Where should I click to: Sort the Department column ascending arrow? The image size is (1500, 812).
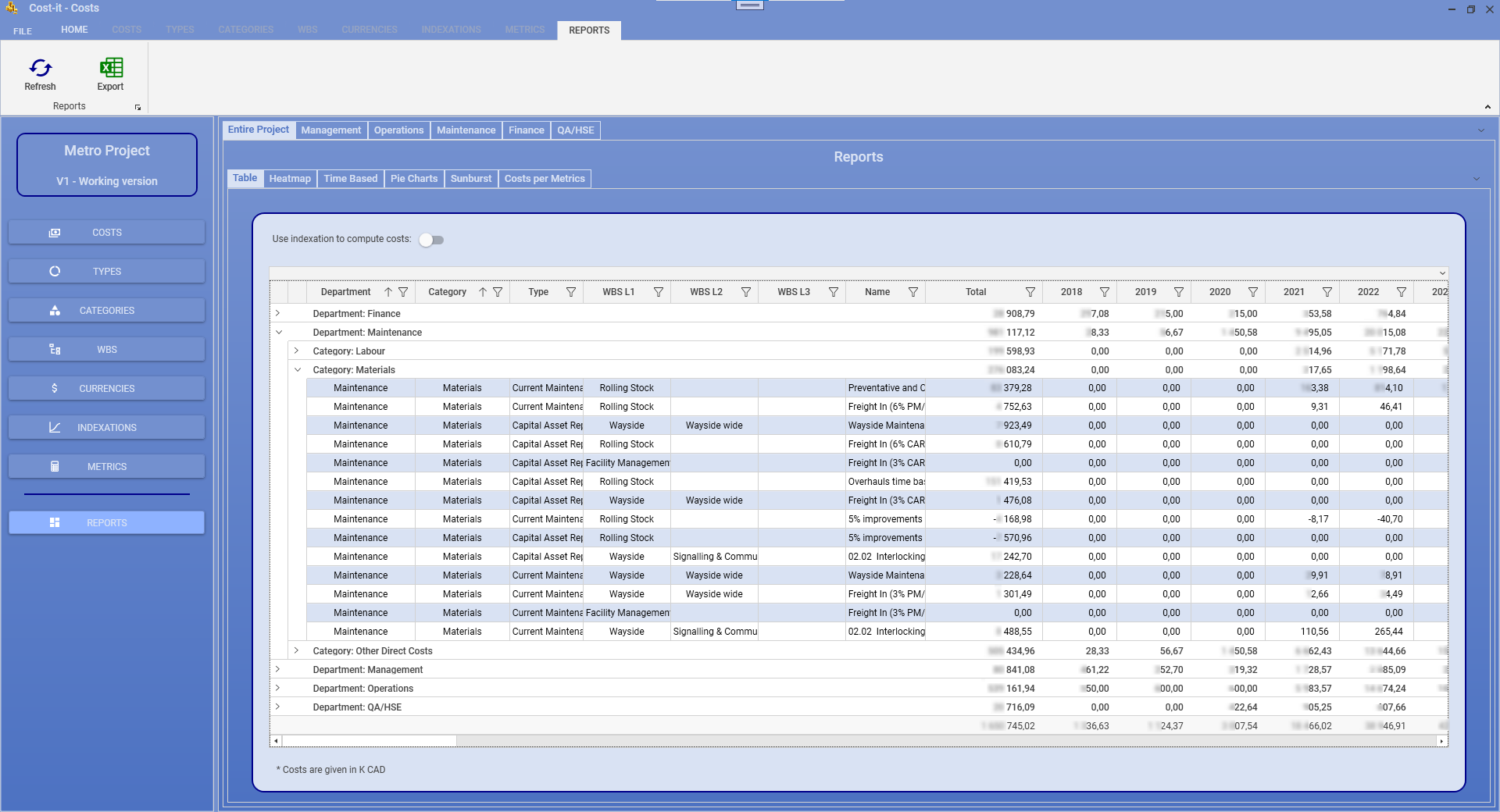click(x=387, y=292)
